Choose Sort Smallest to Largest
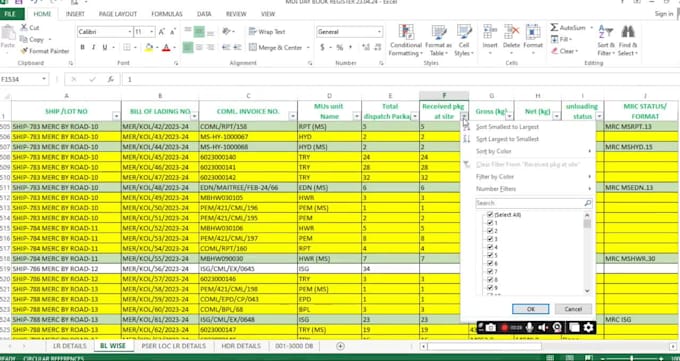The height and width of the screenshot is (361, 680). point(507,127)
